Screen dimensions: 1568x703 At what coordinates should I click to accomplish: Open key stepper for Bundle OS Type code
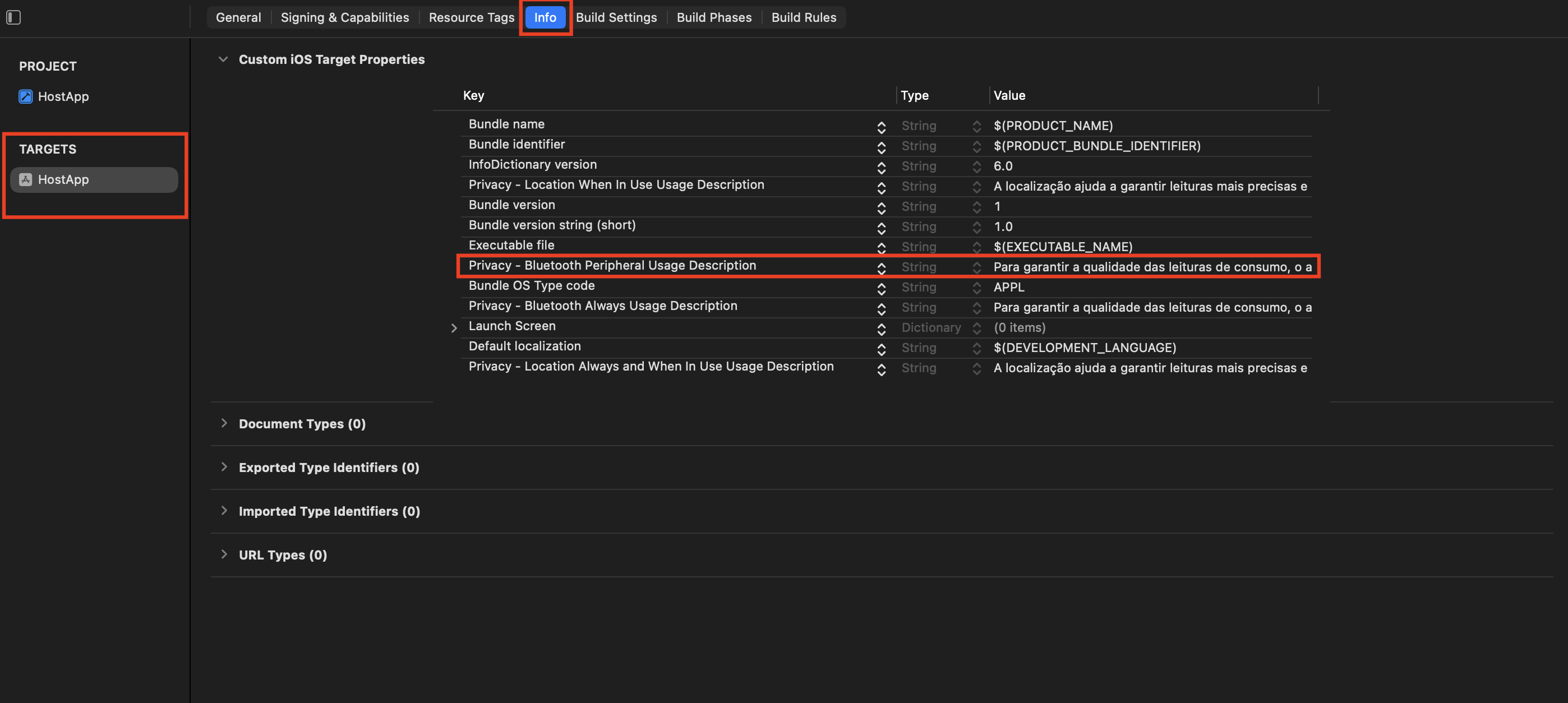881,288
